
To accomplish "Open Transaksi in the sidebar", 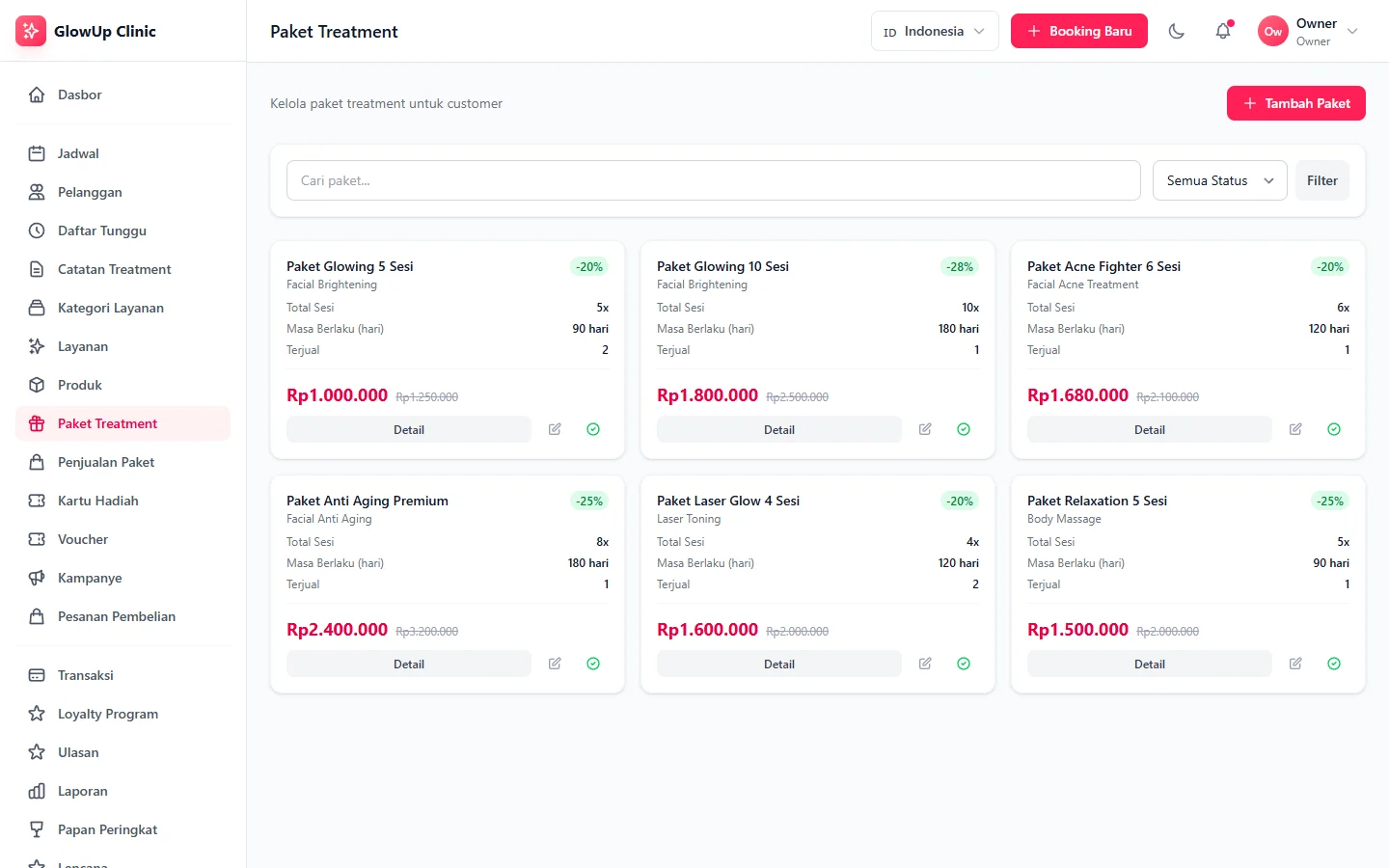I will pos(123,675).
